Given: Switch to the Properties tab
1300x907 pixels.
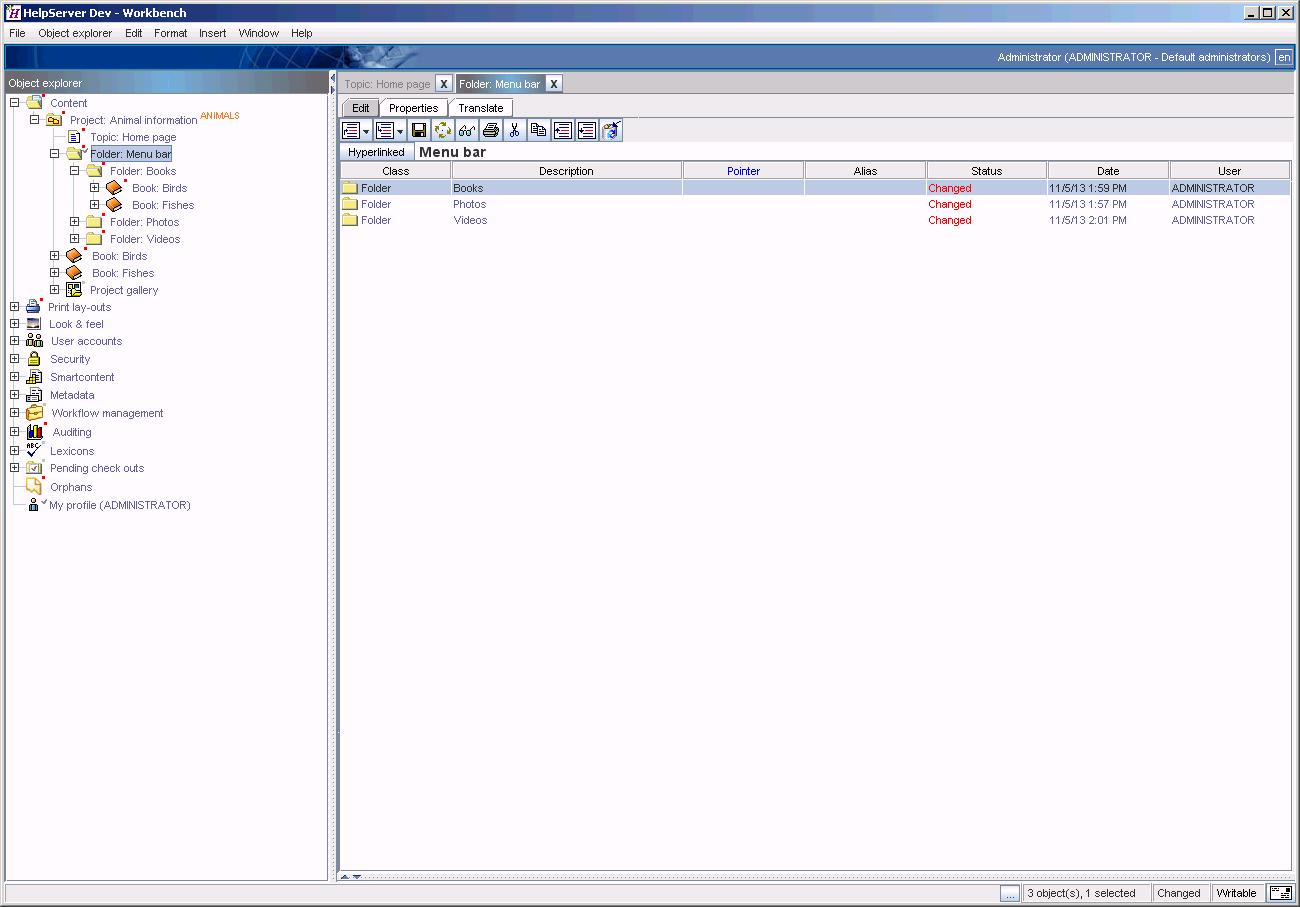Looking at the screenshot, I should pos(414,108).
